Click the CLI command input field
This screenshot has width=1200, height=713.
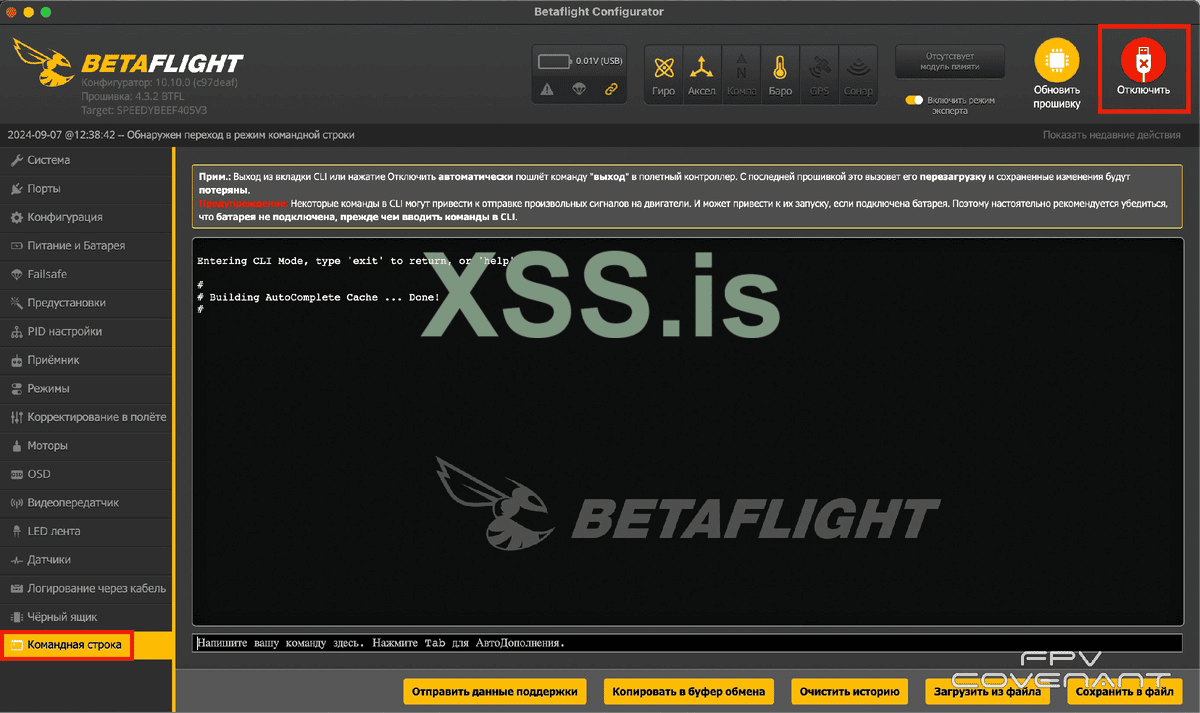point(688,643)
